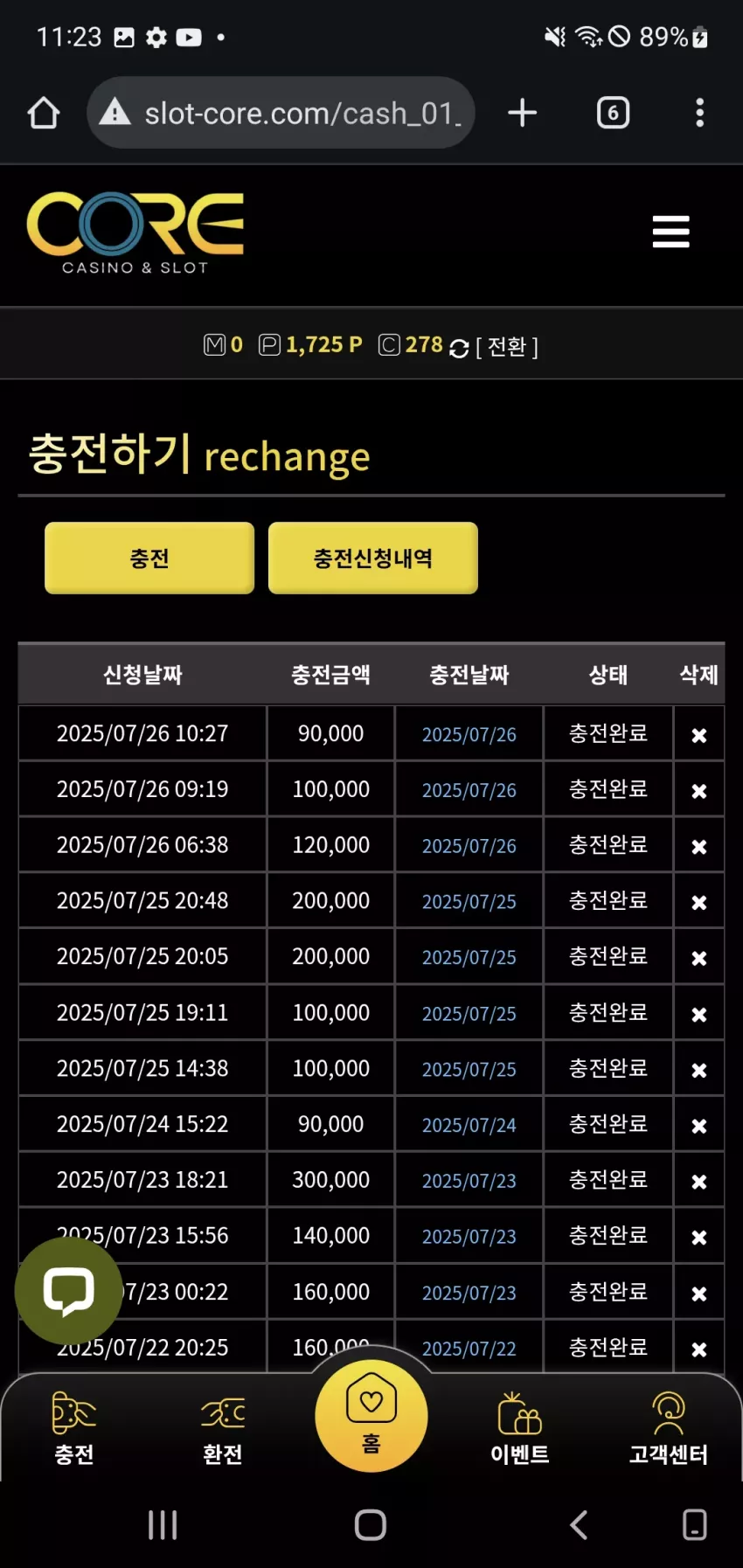Delete the 2025/07/23 18:21 record
This screenshot has height=1568, width=743.
[x=699, y=1182]
